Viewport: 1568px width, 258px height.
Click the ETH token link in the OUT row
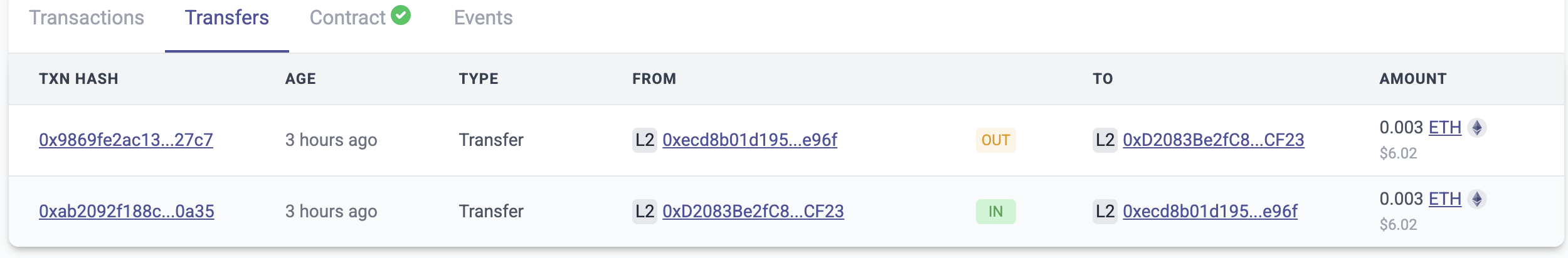click(x=1444, y=128)
